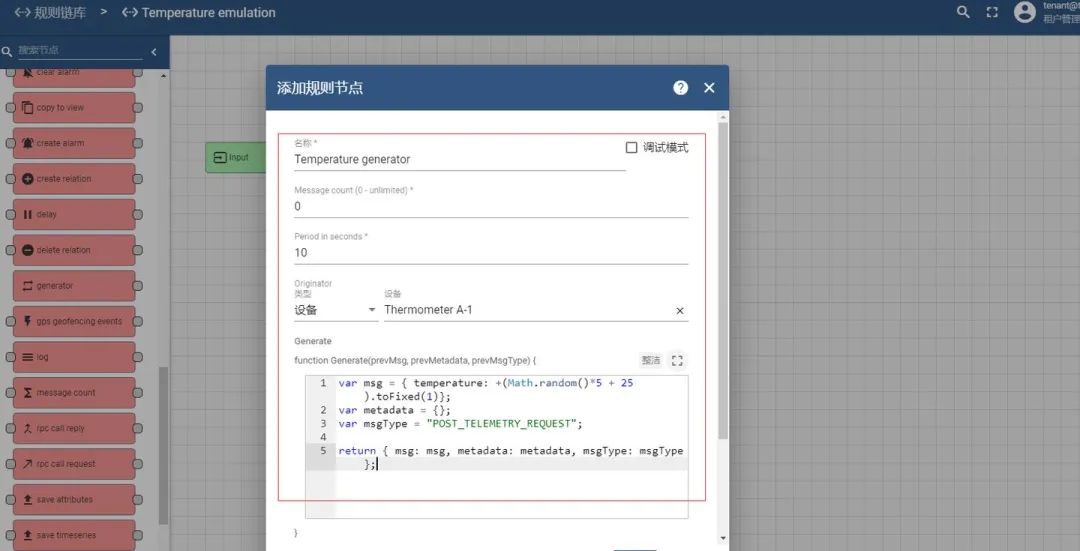The height and width of the screenshot is (551, 1080).
Task: Click the message count sigma icon
Action: (28, 393)
